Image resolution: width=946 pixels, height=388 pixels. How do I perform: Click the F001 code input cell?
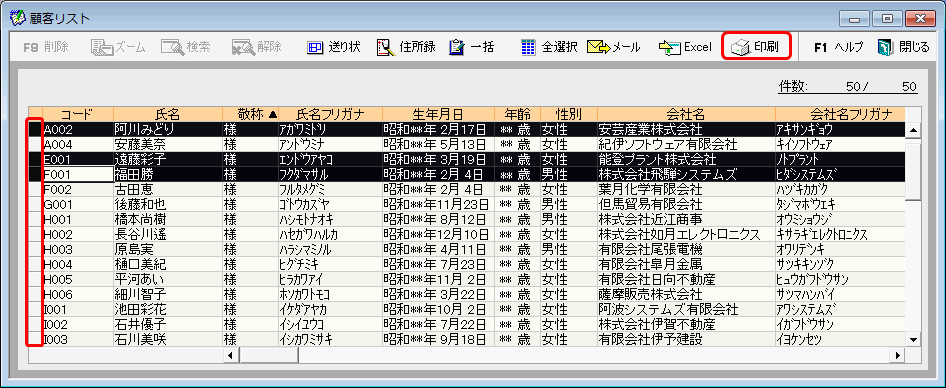pos(78,174)
